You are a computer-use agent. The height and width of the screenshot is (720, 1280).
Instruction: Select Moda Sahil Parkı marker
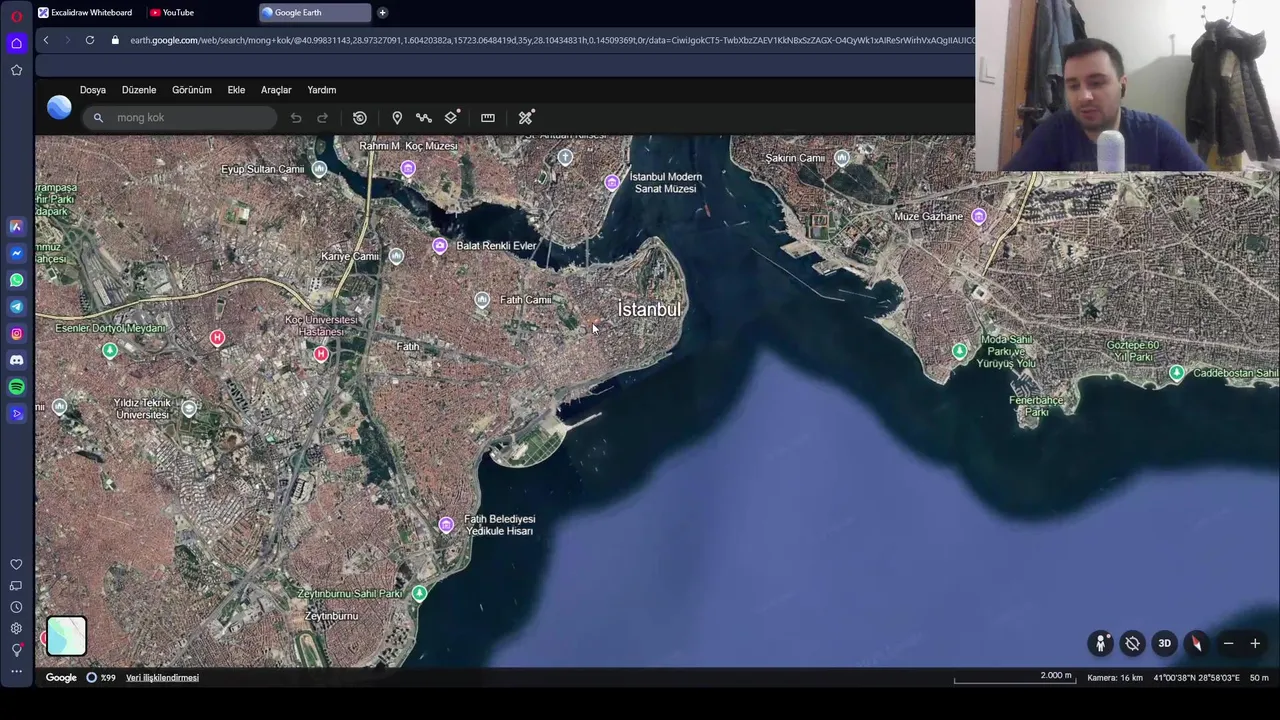pyautogui.click(x=960, y=352)
